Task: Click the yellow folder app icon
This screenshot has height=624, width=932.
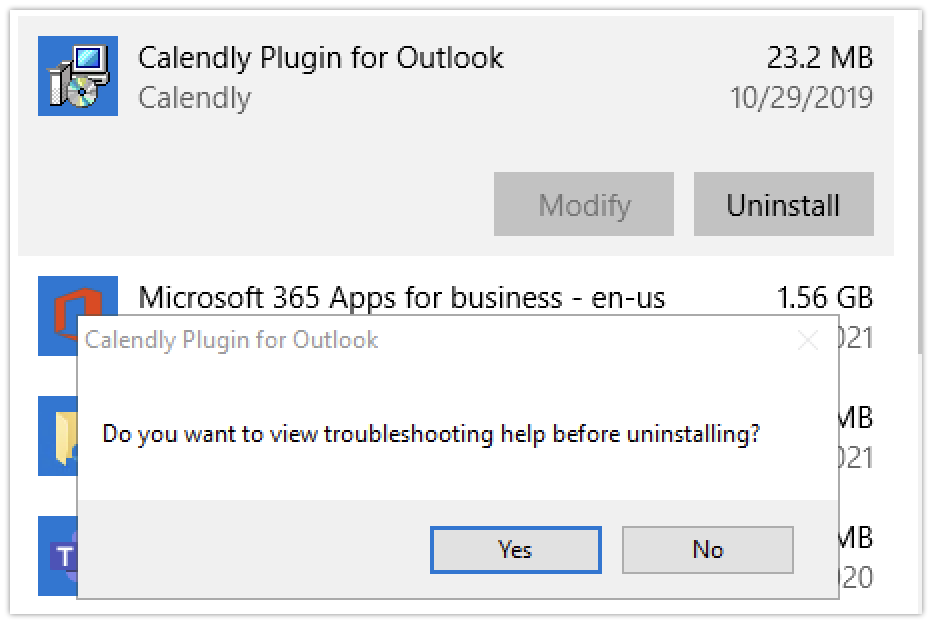Action: (57, 436)
